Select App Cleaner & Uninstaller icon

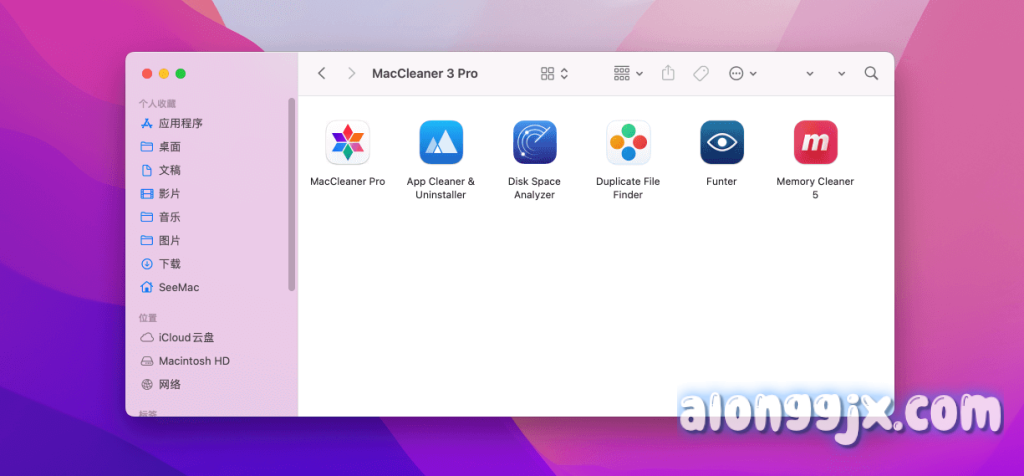[441, 142]
